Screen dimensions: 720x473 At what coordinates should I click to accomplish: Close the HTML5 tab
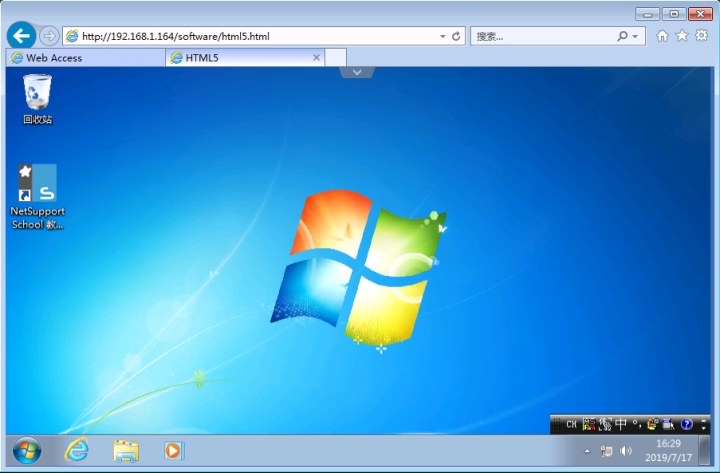316,57
